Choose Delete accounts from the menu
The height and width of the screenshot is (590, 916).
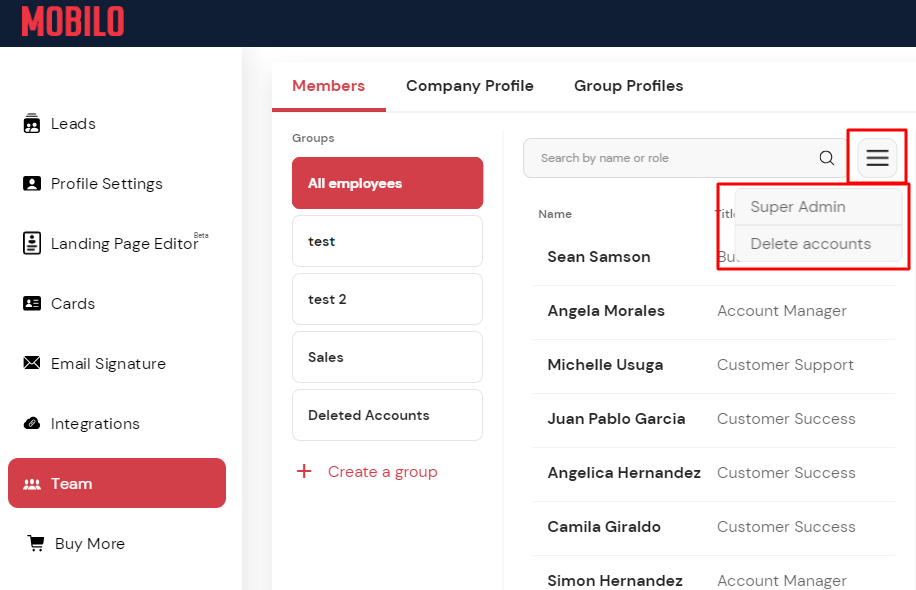pyautogui.click(x=818, y=244)
